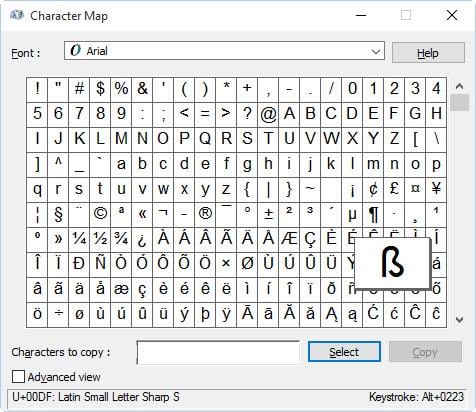Select the left guillemet « character
Image resolution: width=476 pixels, height=412 pixels.
pos(142,214)
